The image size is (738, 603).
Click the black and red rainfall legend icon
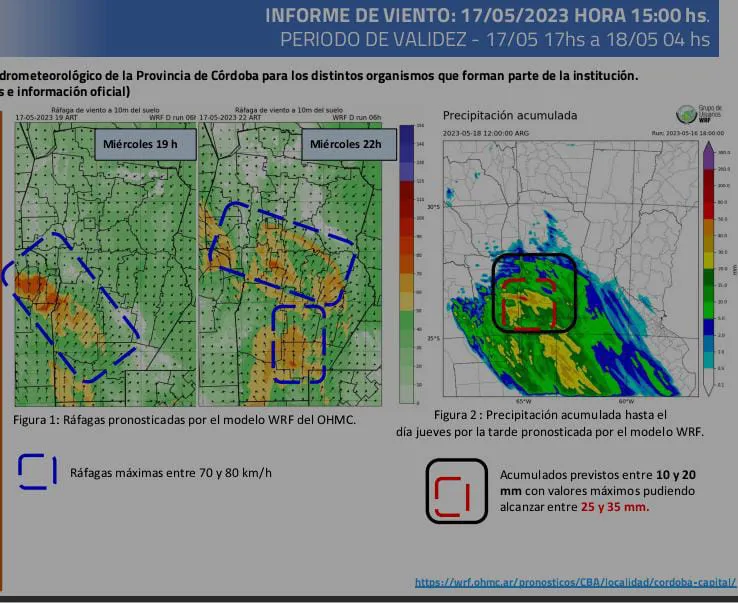point(456,491)
